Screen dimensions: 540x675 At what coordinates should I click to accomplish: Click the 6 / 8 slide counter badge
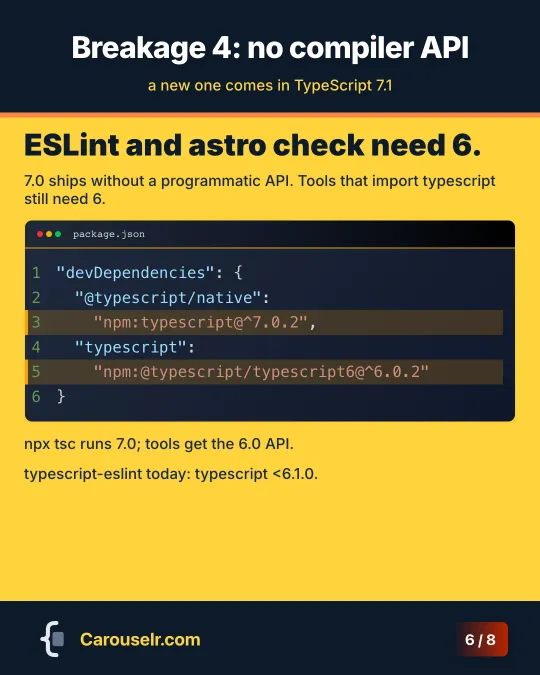(x=482, y=639)
